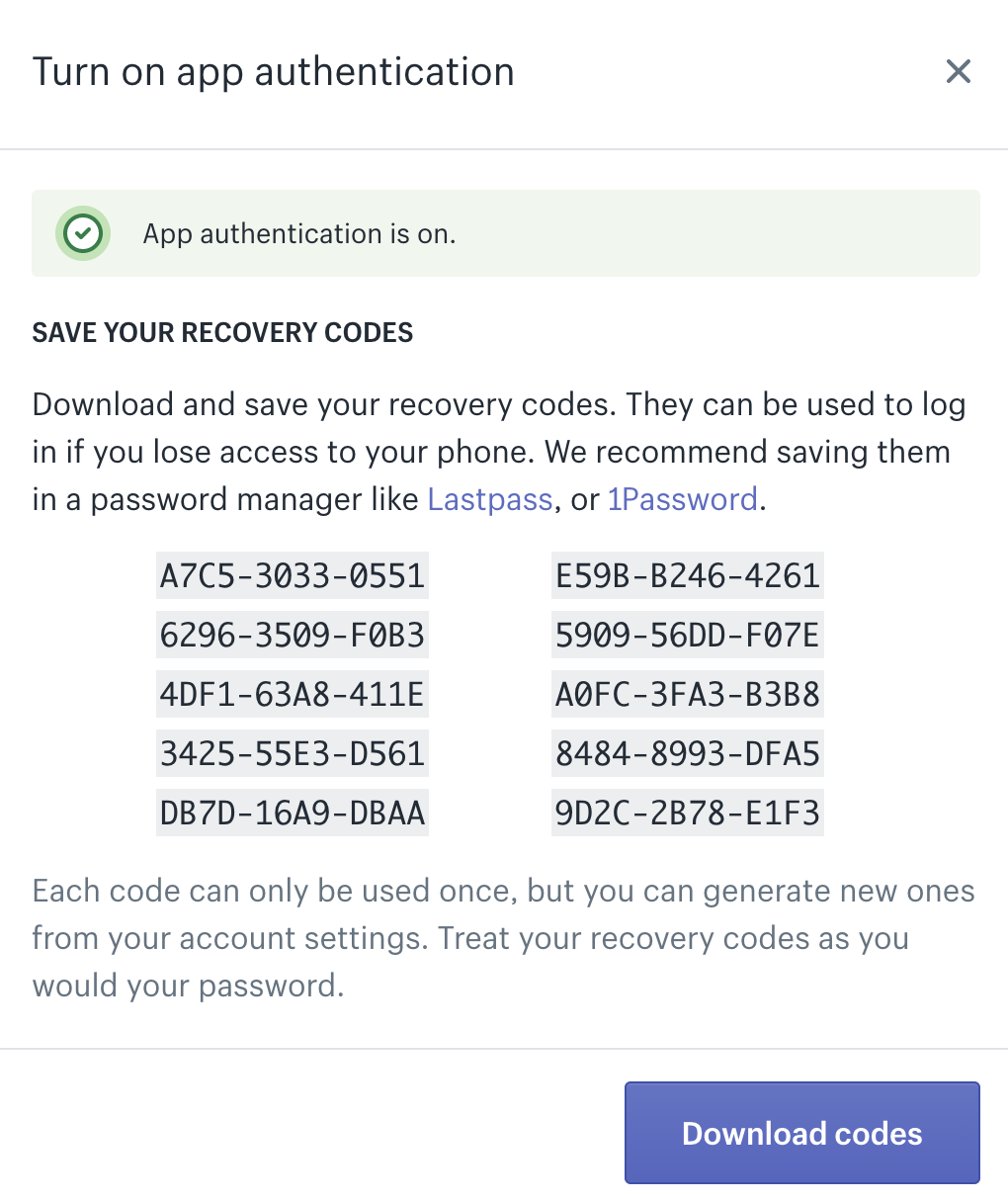Select recovery code 5909-56DD-F07E
Image resolution: width=1008 pixels, height=1202 pixels.
click(x=687, y=636)
